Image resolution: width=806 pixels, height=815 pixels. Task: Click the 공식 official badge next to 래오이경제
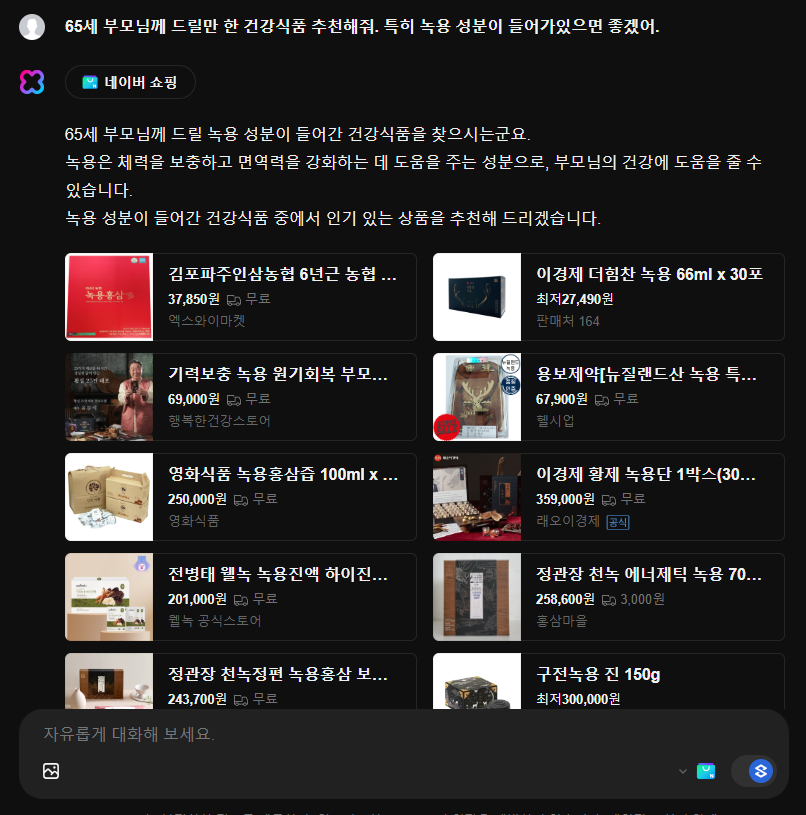pos(618,522)
